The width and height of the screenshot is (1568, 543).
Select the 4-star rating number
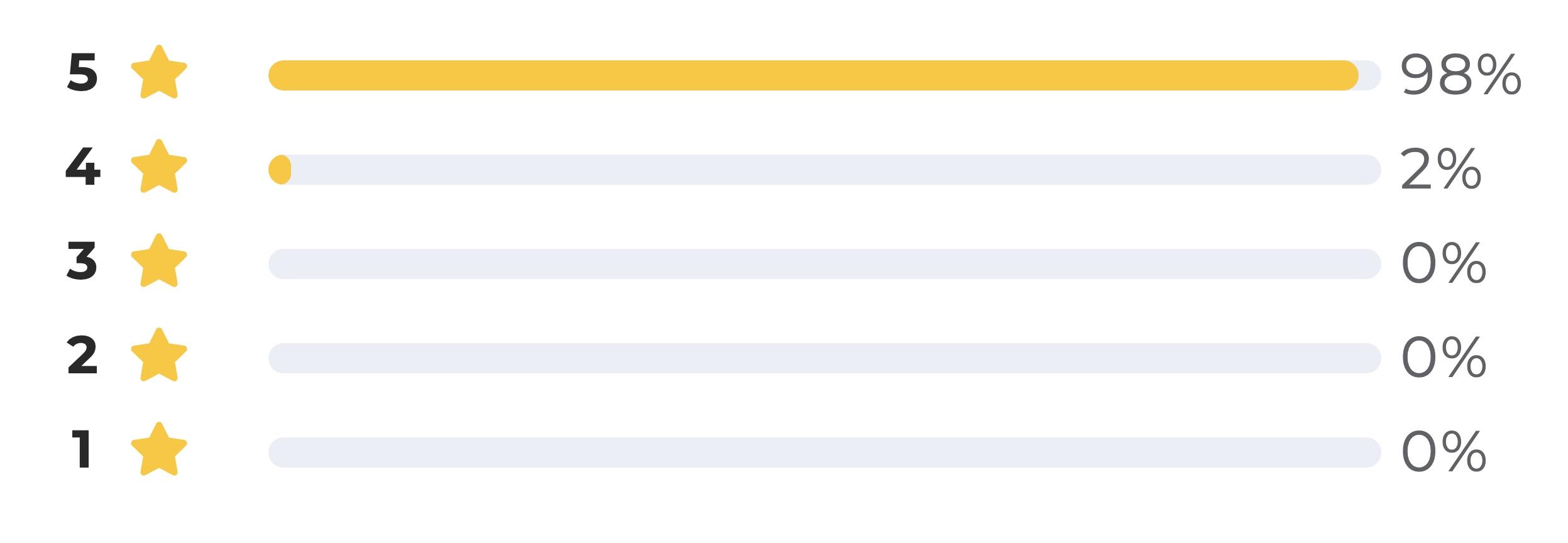point(83,167)
